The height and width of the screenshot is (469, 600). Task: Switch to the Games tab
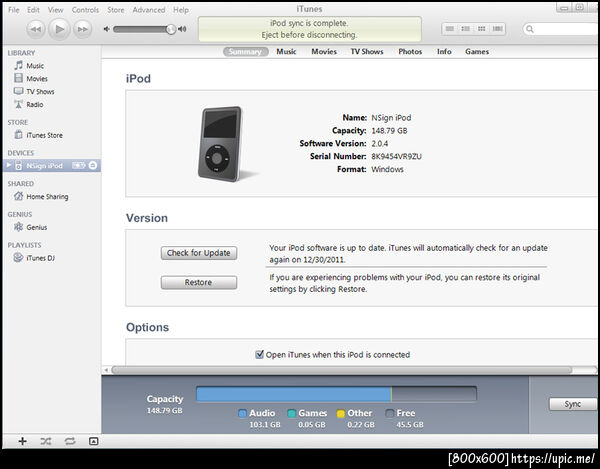pyautogui.click(x=477, y=52)
